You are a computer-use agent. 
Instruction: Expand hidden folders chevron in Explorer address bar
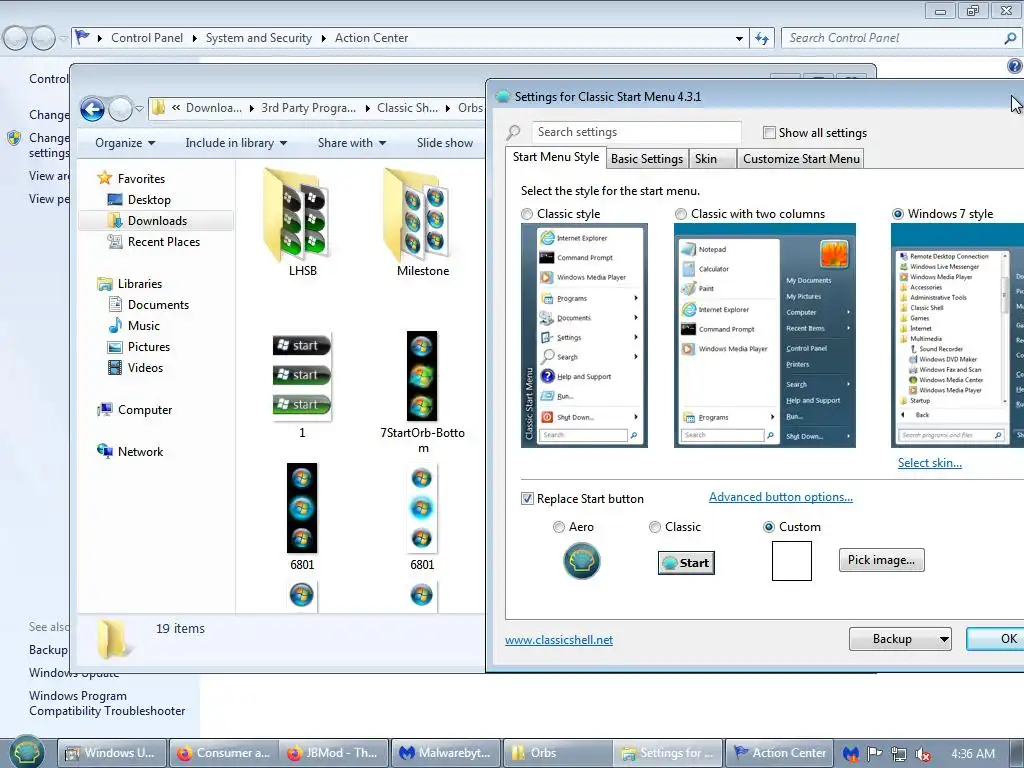pos(176,108)
